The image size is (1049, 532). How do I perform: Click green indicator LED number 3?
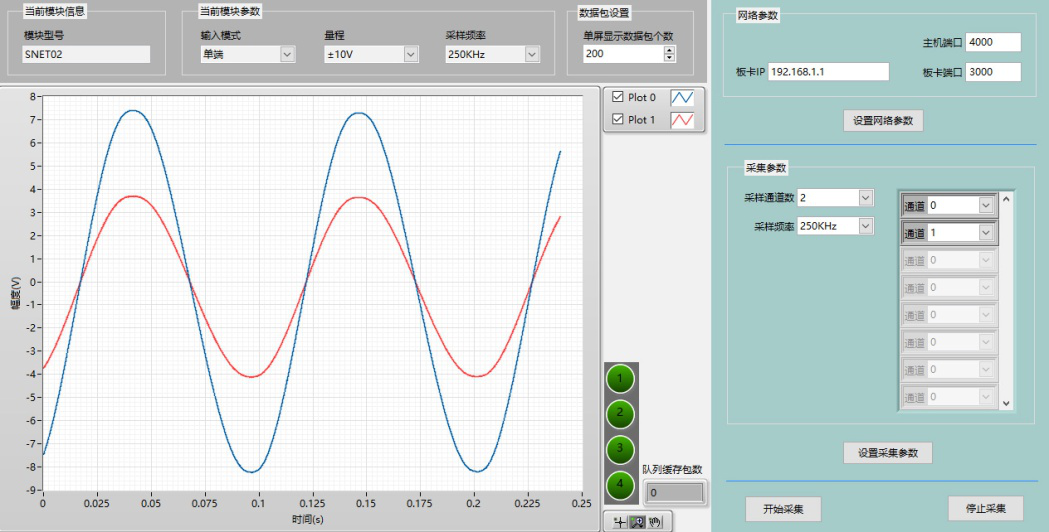(x=620, y=450)
